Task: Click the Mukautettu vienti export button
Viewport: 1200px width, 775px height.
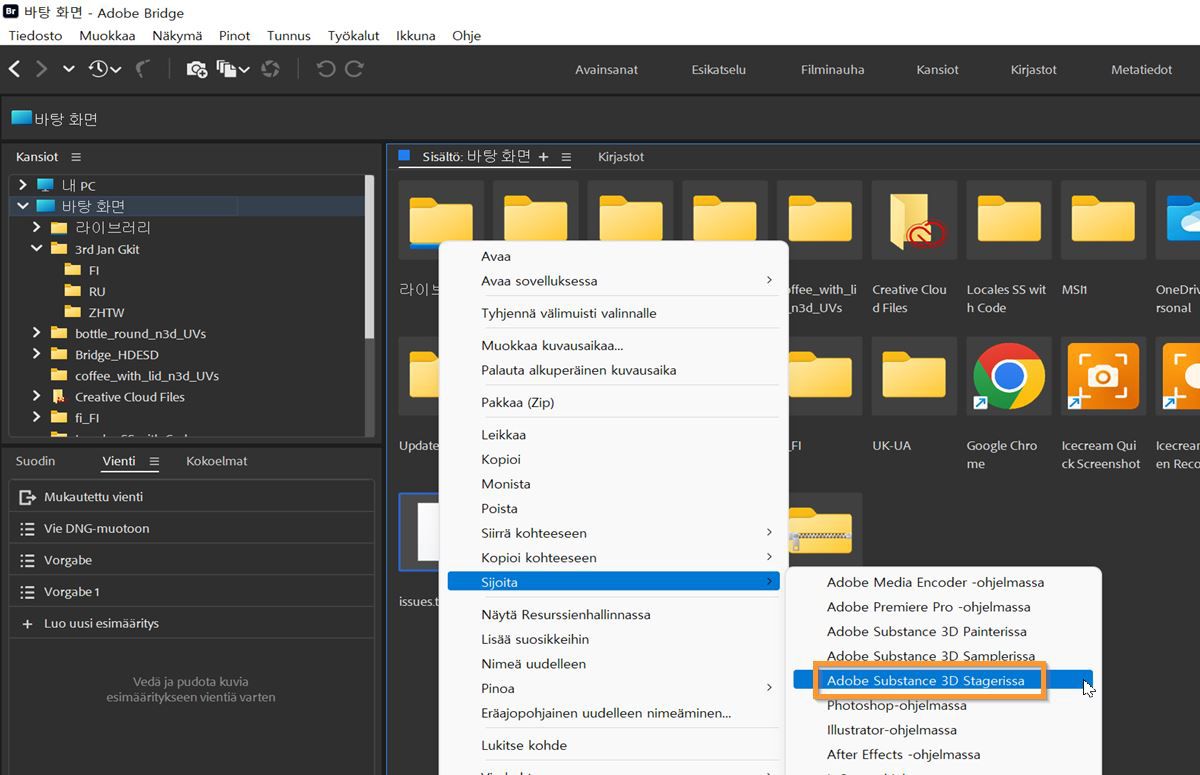Action: pos(192,497)
